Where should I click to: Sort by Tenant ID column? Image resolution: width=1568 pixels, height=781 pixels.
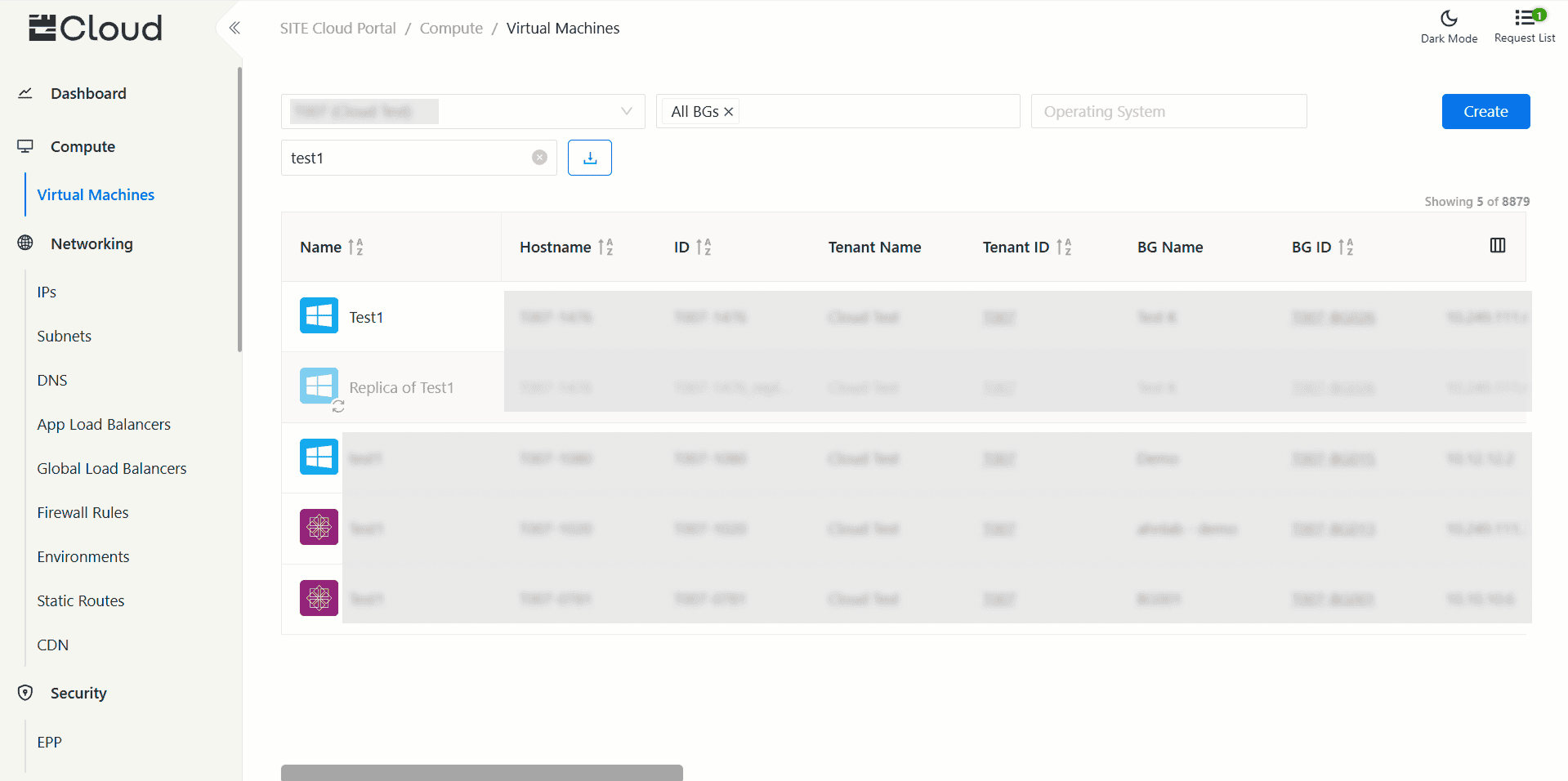tap(1063, 247)
